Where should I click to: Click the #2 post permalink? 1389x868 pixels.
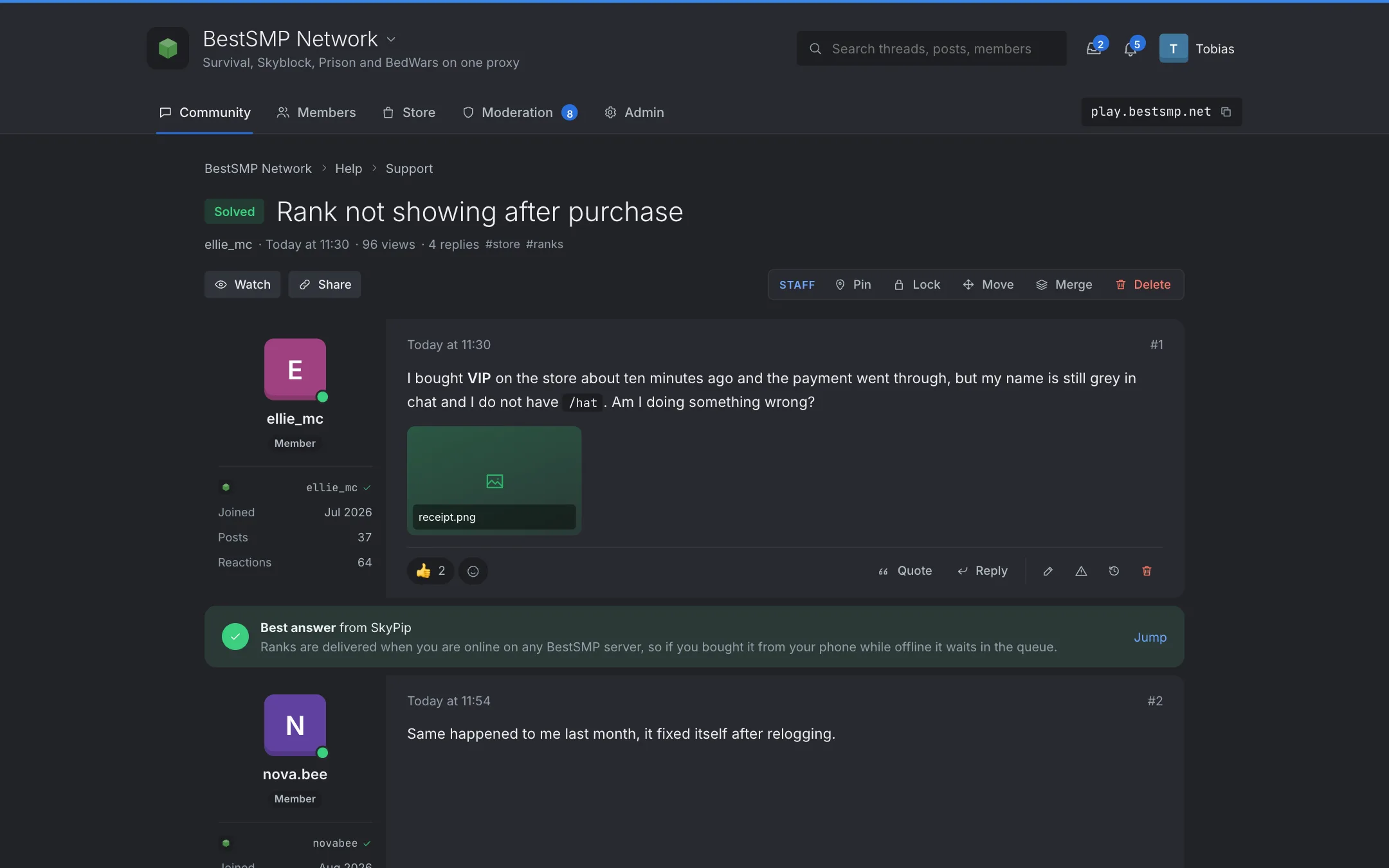(1155, 701)
